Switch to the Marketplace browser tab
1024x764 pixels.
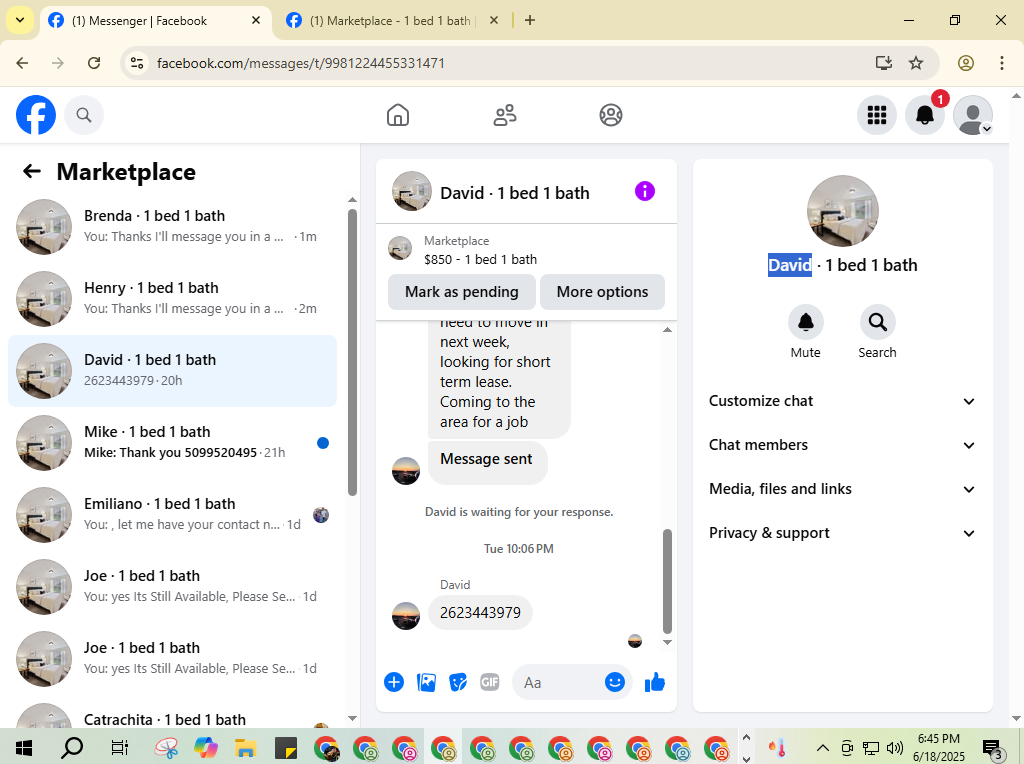[x=391, y=20]
